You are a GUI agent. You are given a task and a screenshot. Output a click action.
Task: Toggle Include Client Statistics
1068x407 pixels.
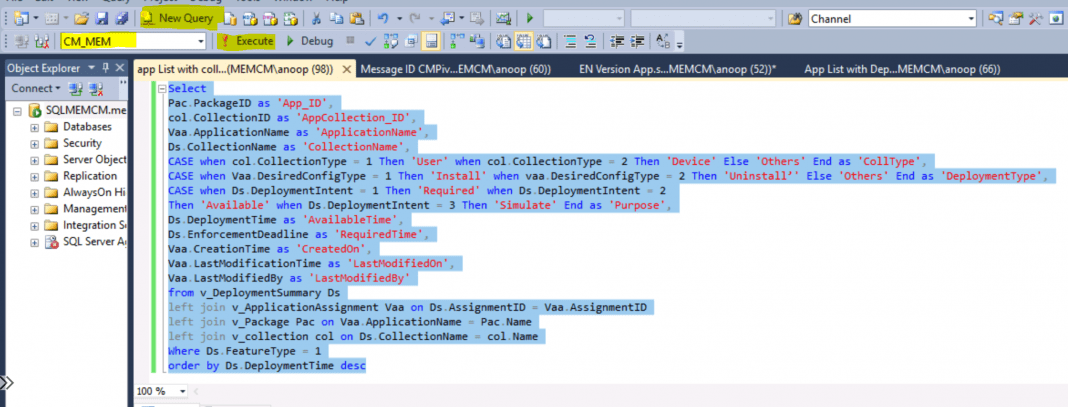pos(476,41)
